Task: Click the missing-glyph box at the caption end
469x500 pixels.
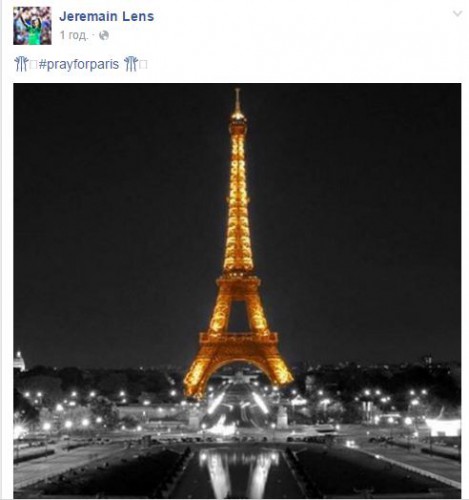Action: coord(143,65)
